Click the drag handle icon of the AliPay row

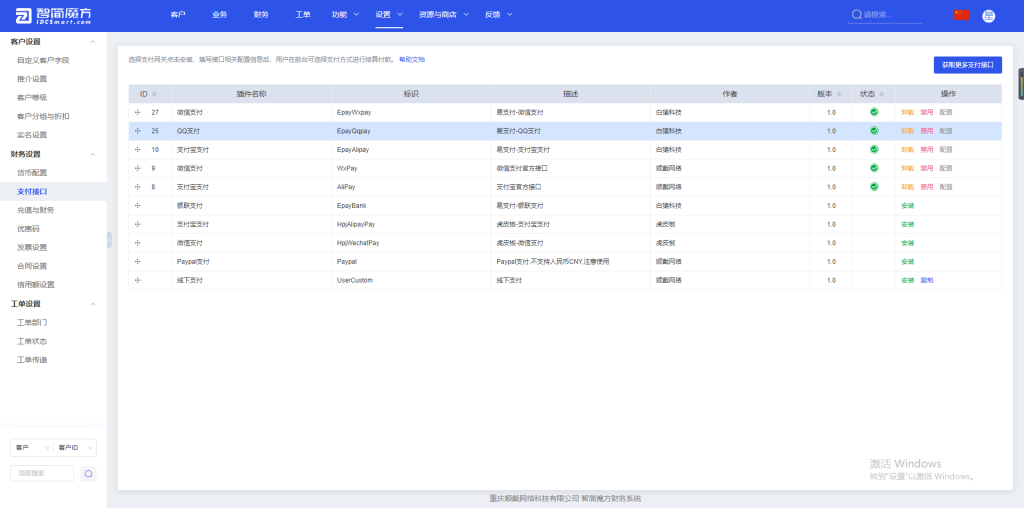pyautogui.click(x=138, y=187)
